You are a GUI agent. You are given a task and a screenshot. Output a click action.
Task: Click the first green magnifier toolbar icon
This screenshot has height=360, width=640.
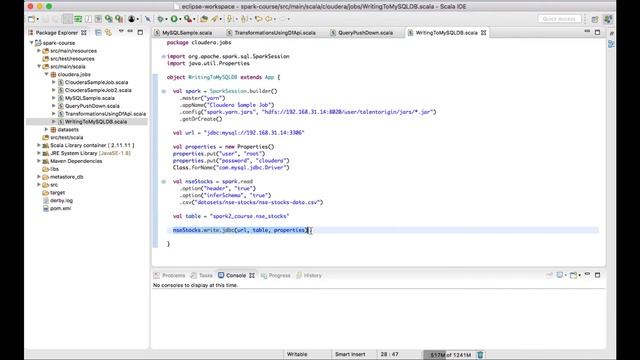click(x=109, y=19)
